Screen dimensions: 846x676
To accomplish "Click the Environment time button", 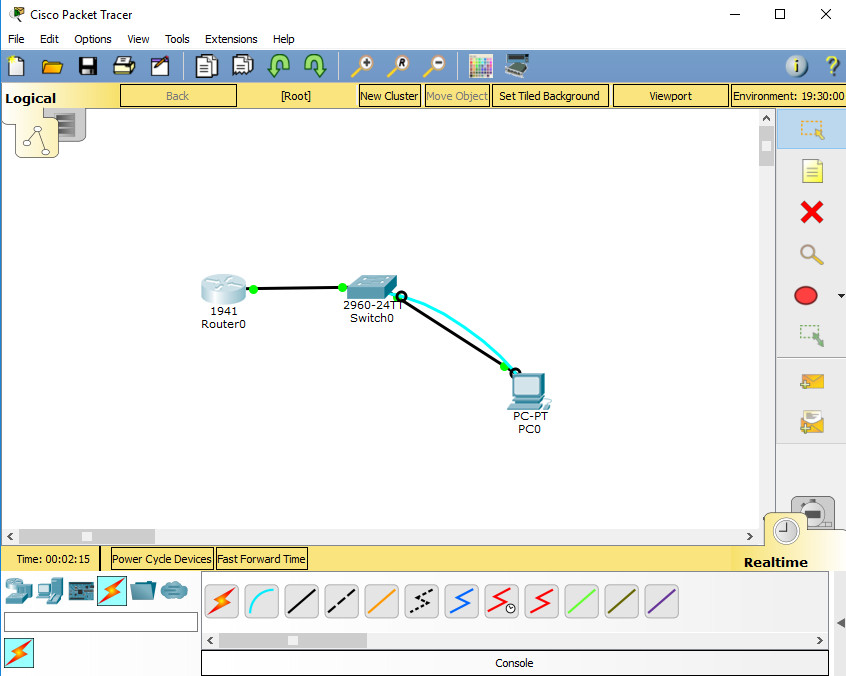I will pyautogui.click(x=788, y=96).
